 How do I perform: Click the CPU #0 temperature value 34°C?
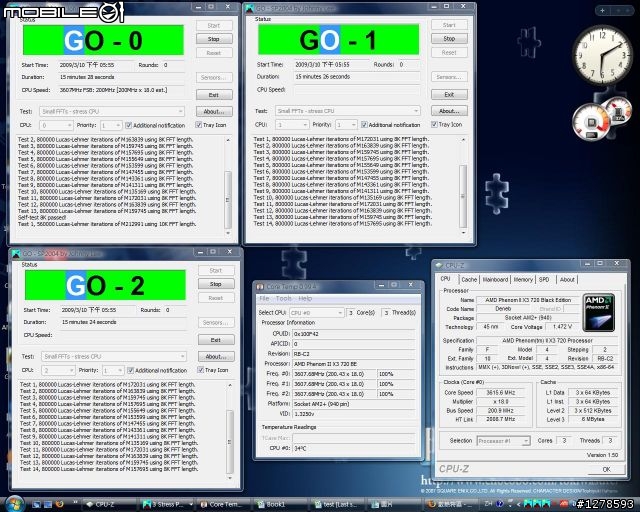354,448
